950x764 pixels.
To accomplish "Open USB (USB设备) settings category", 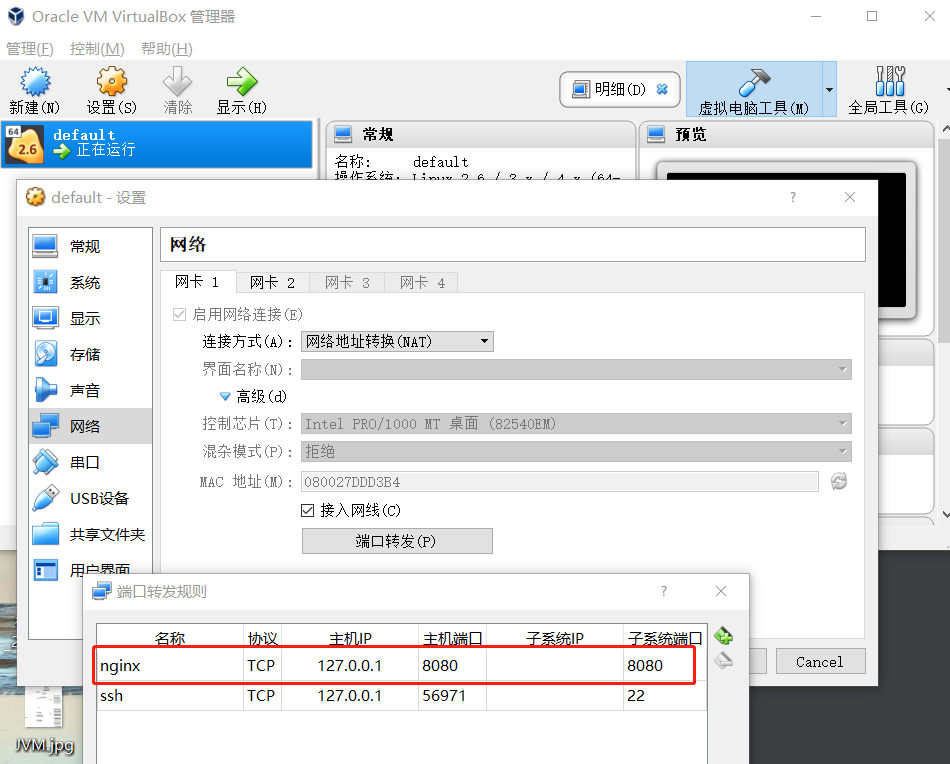I will tap(90, 498).
